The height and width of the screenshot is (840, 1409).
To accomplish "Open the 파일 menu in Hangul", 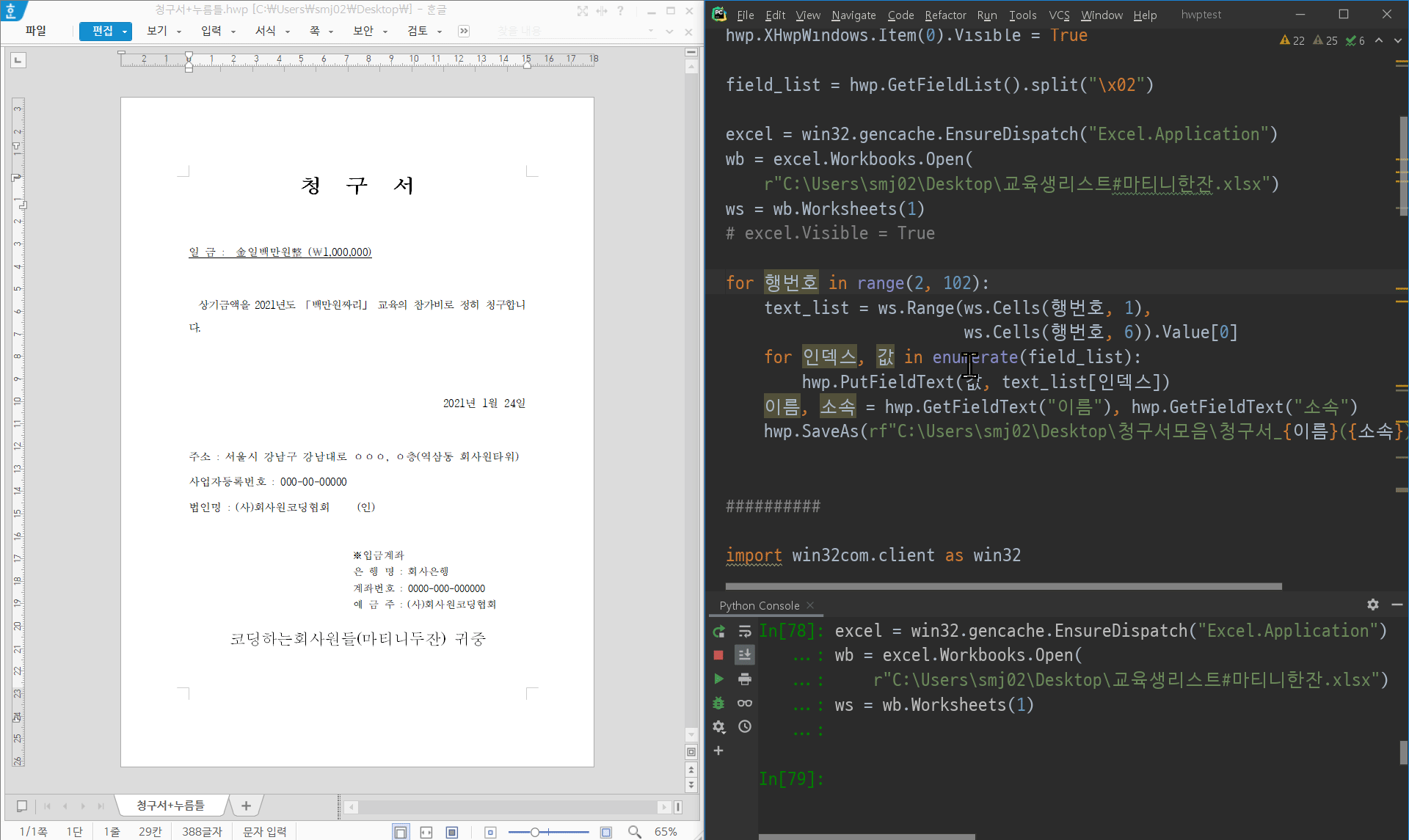I will tap(35, 31).
